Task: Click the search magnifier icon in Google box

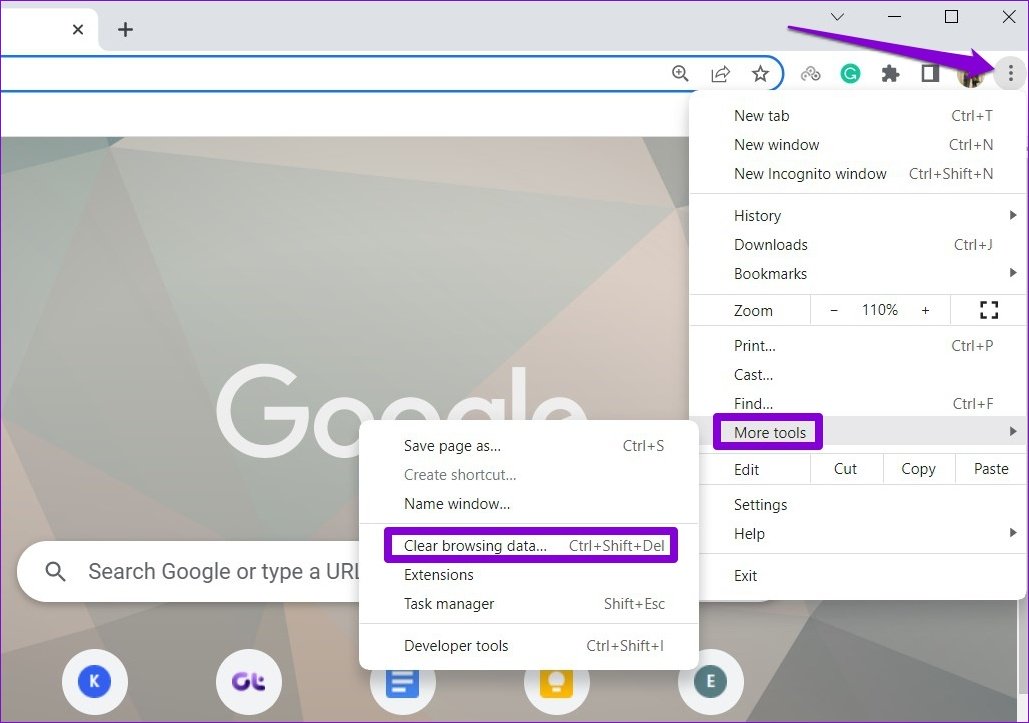Action: [55, 571]
